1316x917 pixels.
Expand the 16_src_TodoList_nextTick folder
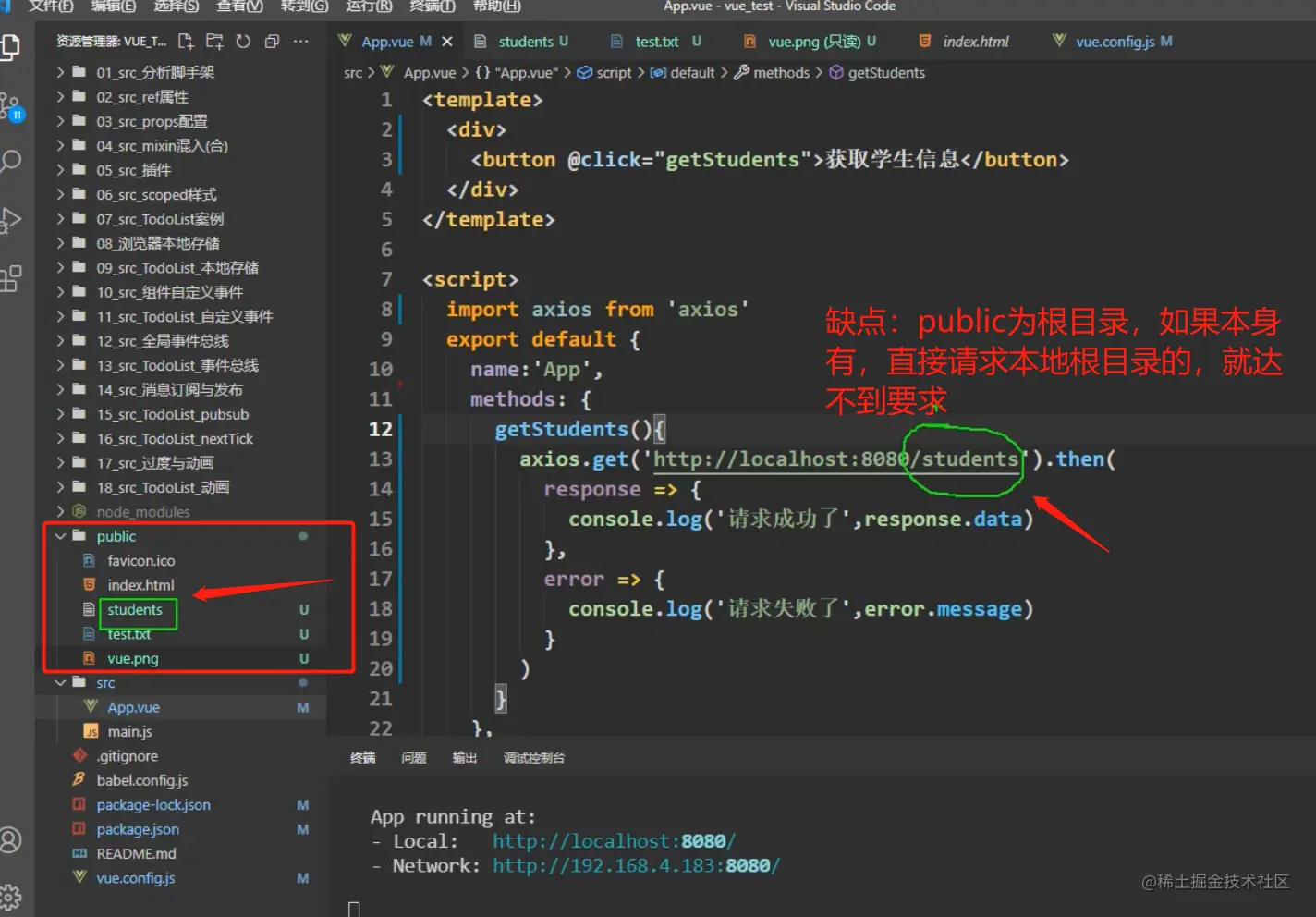click(180, 438)
